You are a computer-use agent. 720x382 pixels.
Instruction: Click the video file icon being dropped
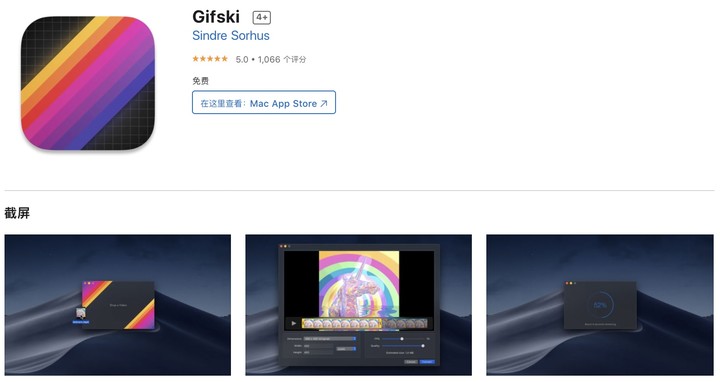(x=80, y=314)
